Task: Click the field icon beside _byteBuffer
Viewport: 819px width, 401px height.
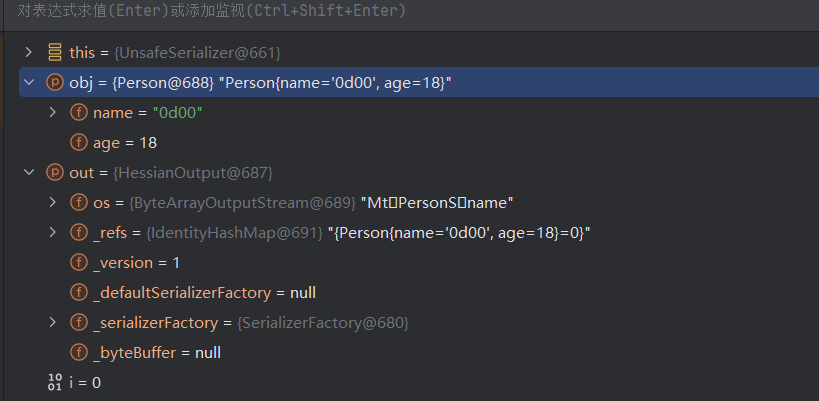Action: (78, 353)
